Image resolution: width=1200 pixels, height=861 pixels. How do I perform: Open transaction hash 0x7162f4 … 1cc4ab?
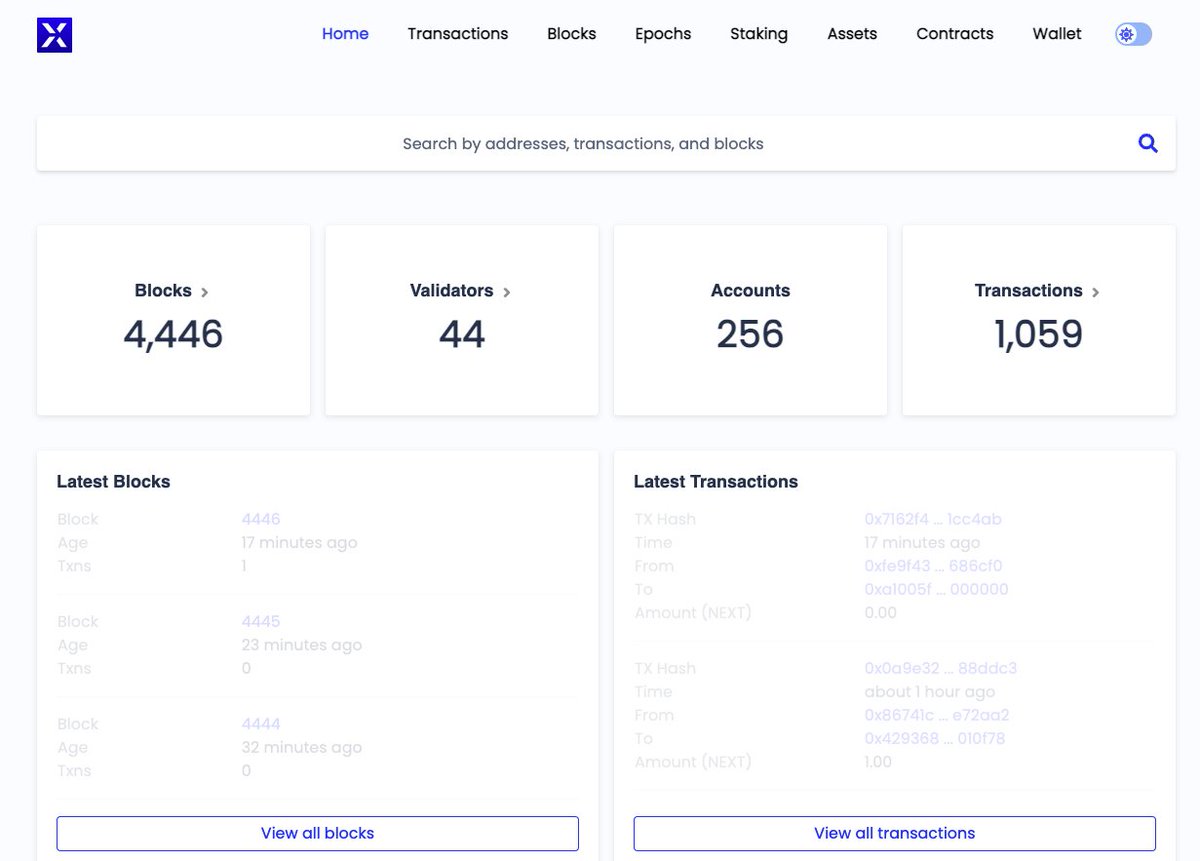[x=933, y=519]
